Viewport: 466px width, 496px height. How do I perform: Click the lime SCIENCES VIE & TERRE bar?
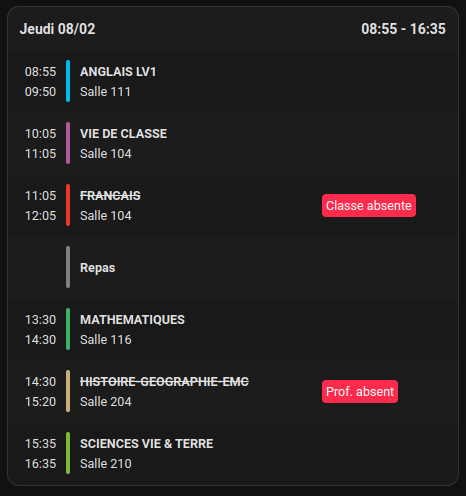(x=68, y=453)
